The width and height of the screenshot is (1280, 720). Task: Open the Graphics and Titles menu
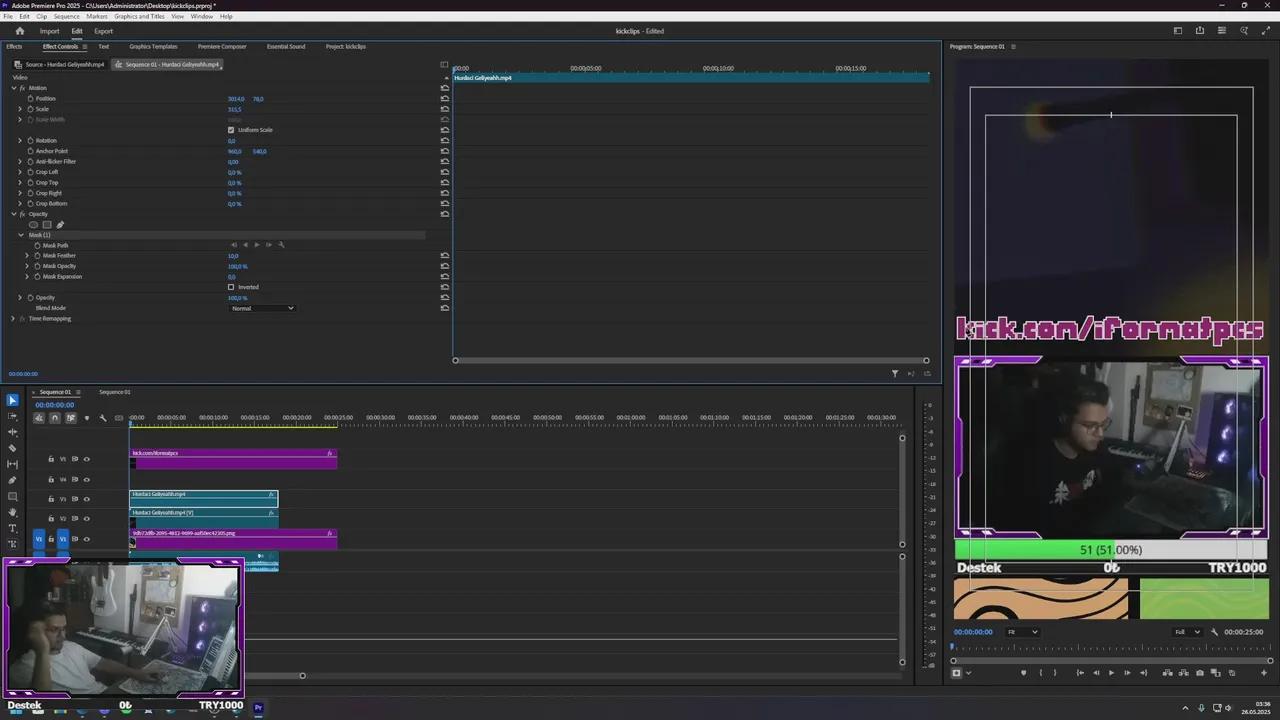[x=139, y=17]
